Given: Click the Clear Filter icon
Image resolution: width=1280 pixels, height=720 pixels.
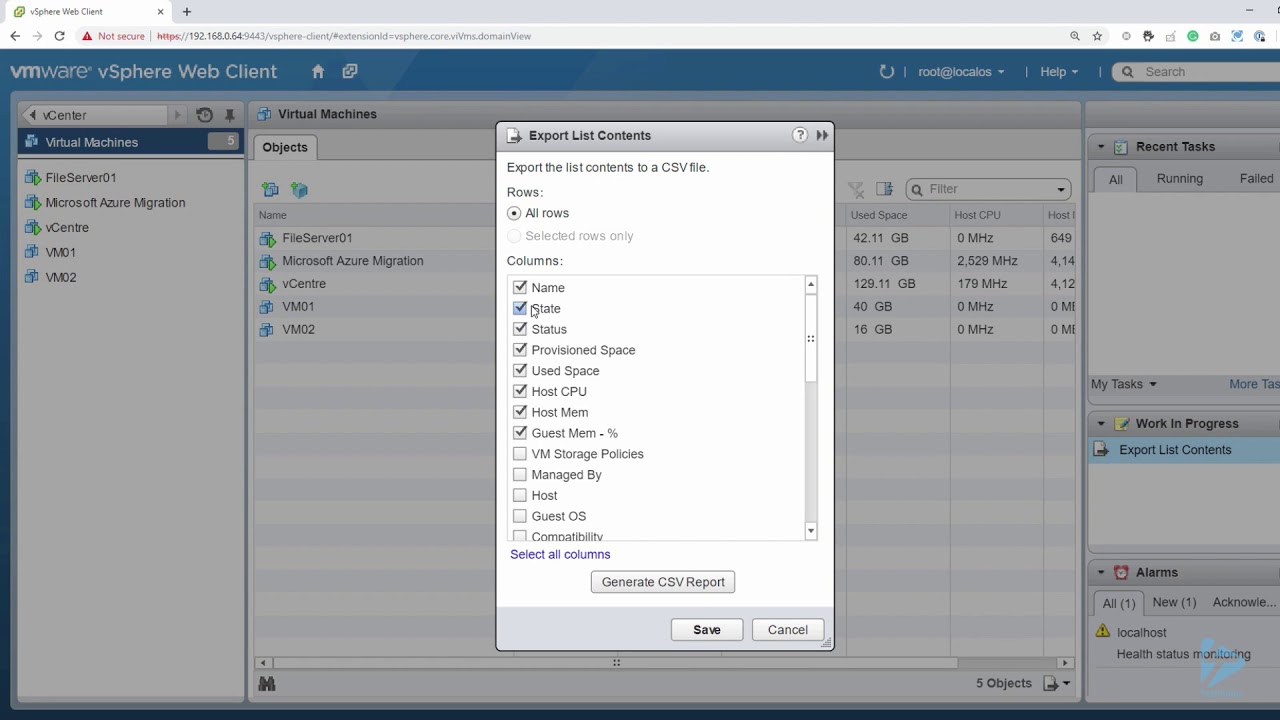Looking at the screenshot, I should (856, 188).
